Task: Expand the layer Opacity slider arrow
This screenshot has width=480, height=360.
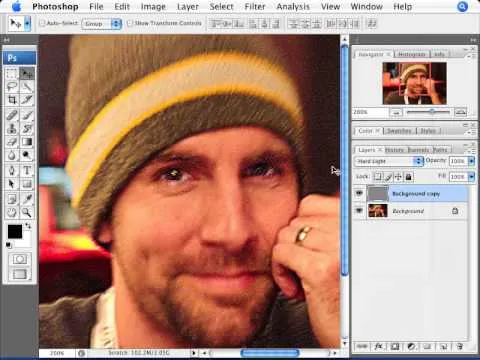Action: coord(471,161)
